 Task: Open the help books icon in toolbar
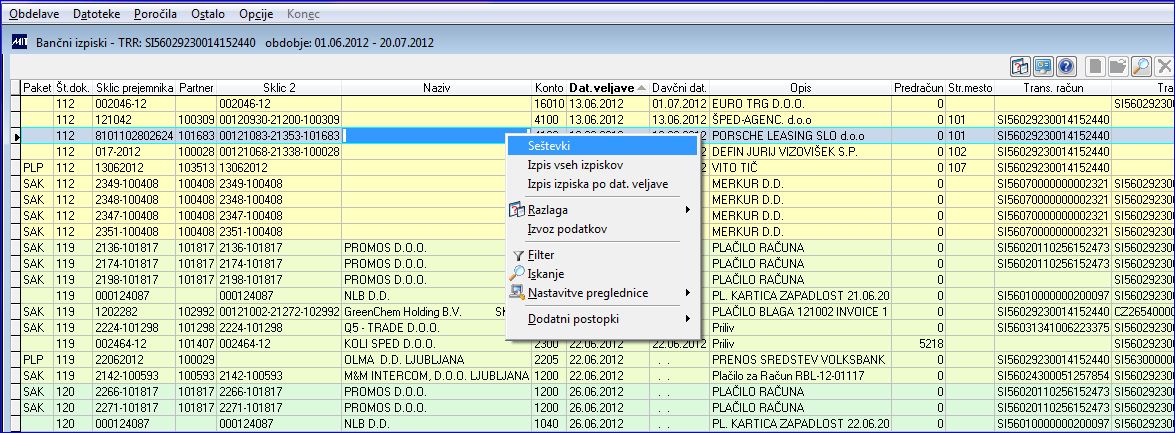coord(1021,66)
